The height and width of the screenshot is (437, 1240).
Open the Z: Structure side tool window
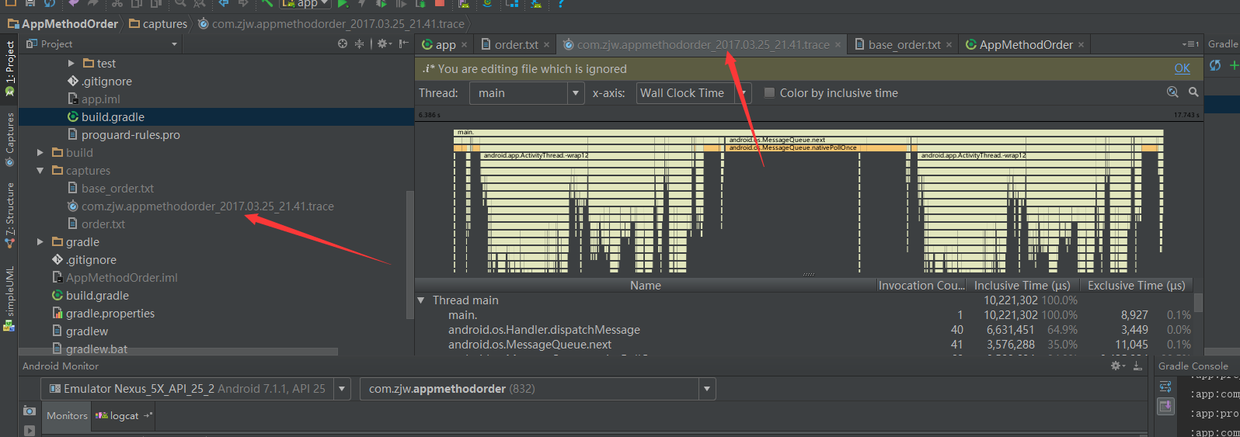(x=9, y=214)
